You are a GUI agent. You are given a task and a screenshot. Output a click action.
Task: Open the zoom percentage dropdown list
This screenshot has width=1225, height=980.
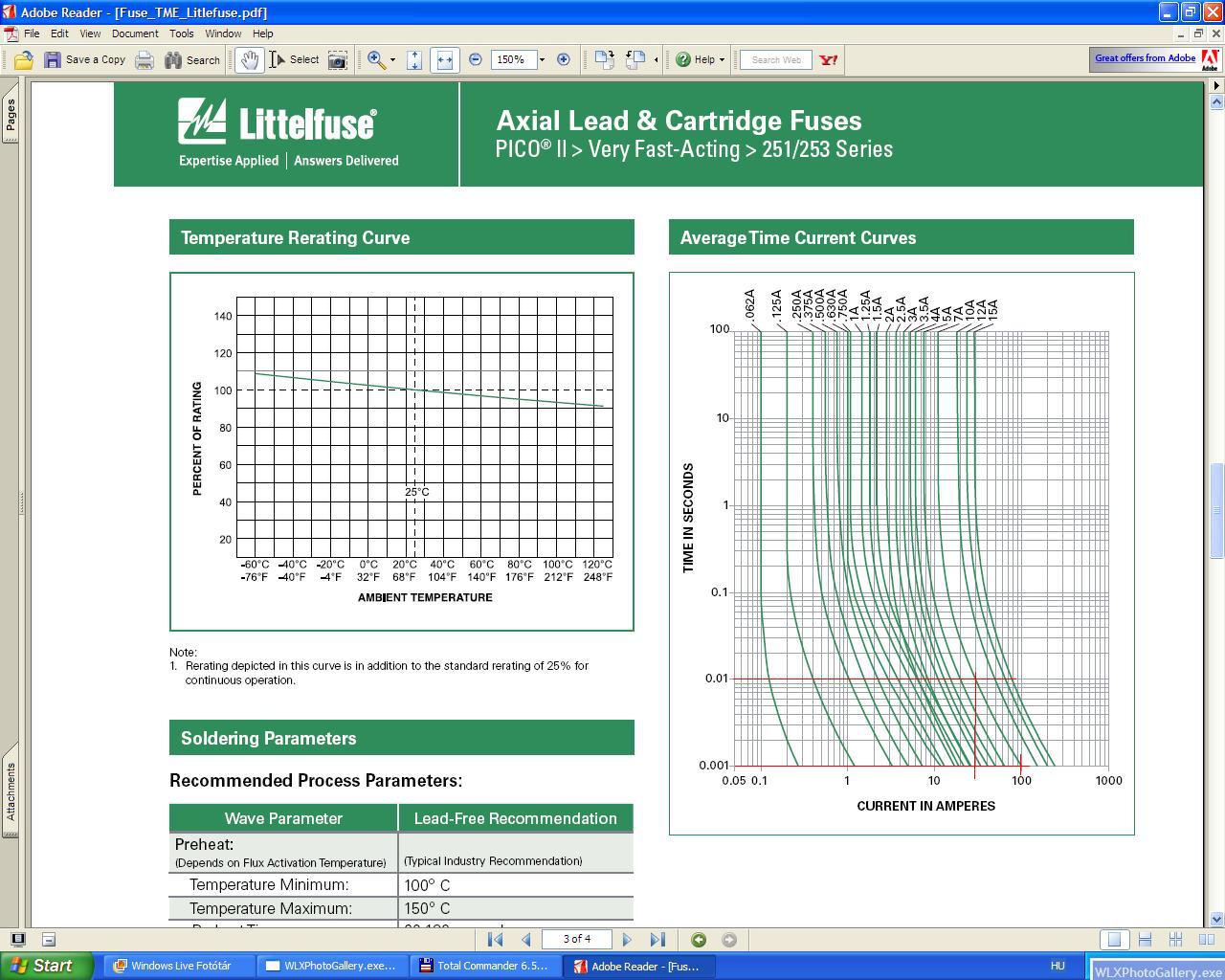click(x=542, y=60)
